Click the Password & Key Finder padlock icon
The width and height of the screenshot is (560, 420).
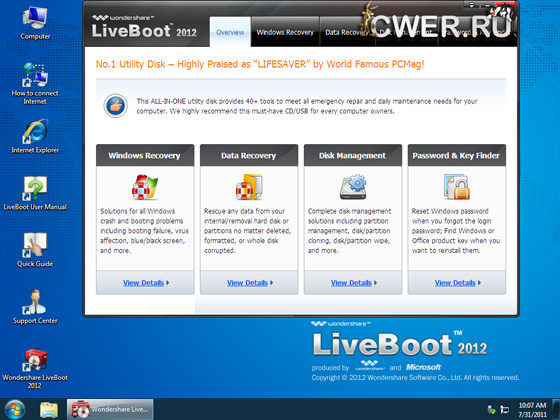(x=457, y=187)
